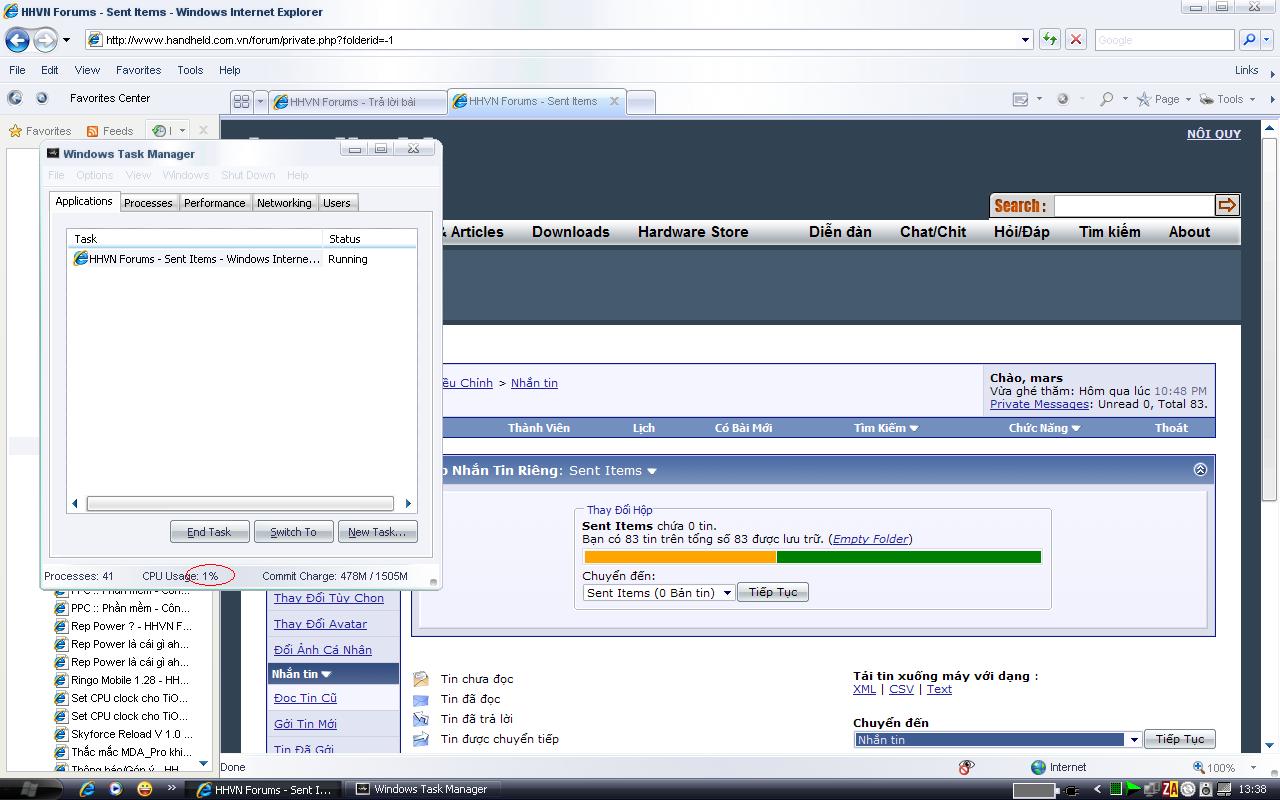Screen dimensions: 1280x800
Task: Click the browser Back arrow button
Action: pyautogui.click(x=18, y=40)
